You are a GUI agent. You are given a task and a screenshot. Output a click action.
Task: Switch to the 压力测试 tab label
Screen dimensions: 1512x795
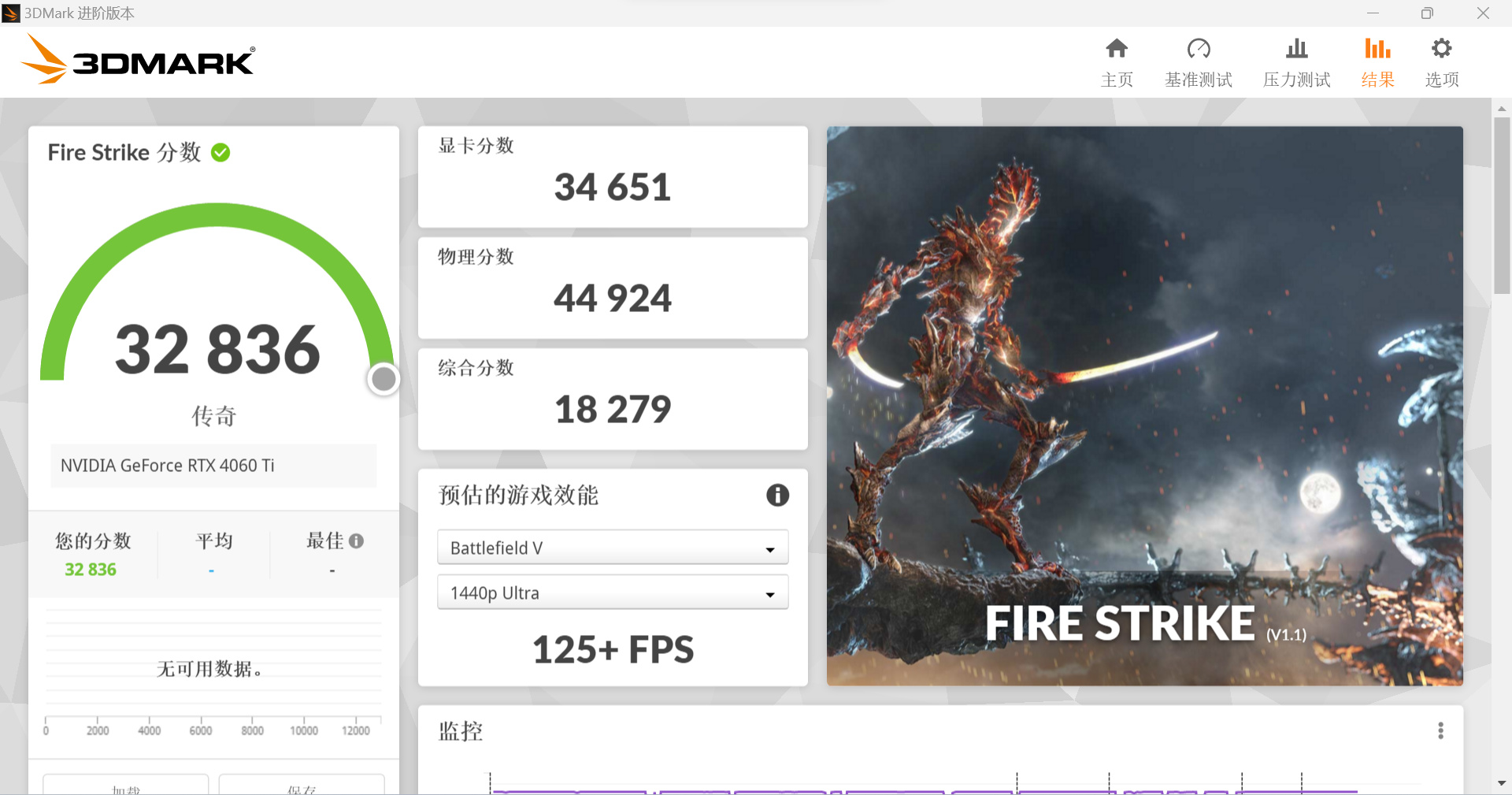tap(1296, 80)
